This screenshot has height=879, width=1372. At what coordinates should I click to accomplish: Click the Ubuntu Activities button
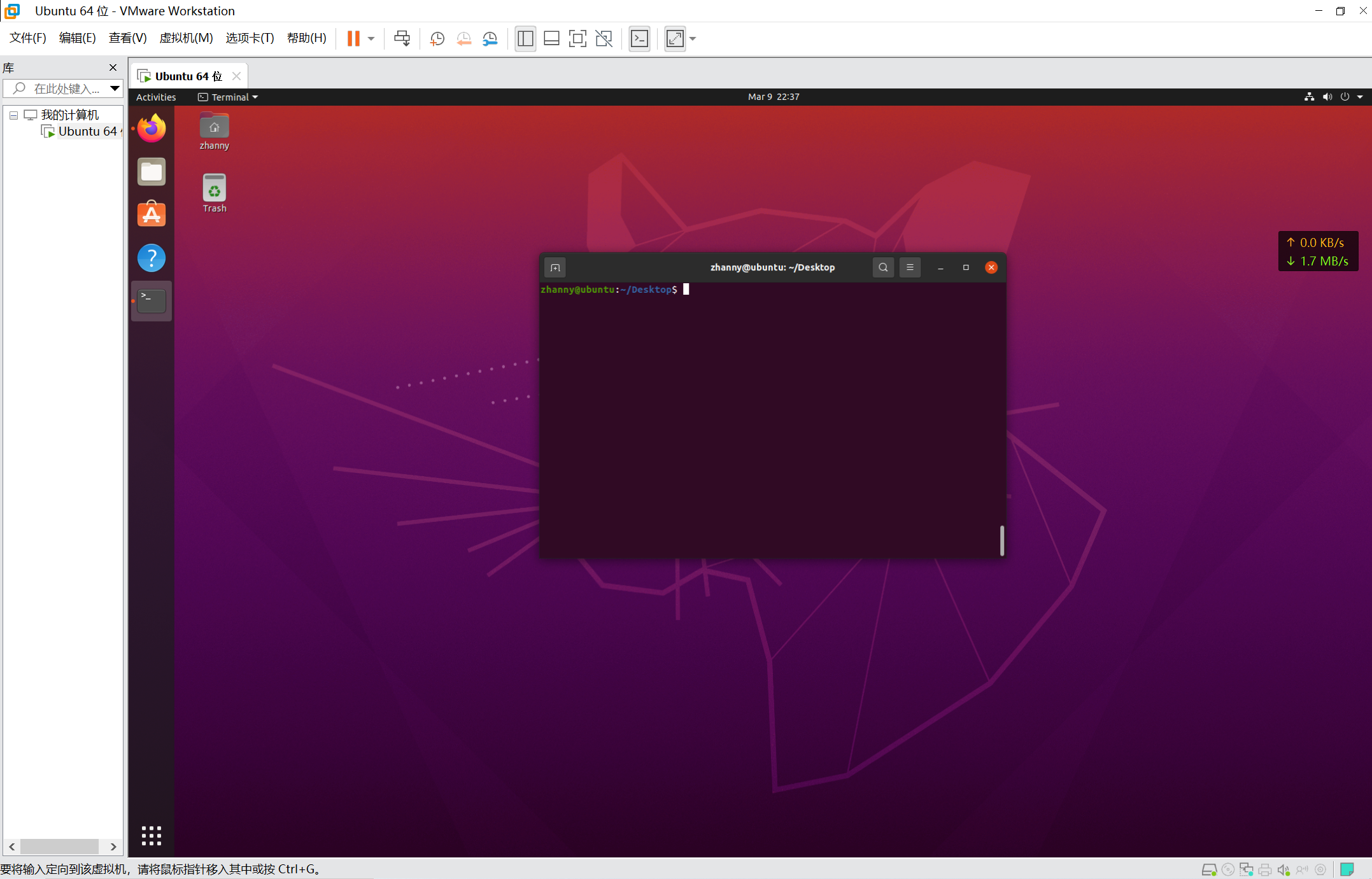coord(157,96)
